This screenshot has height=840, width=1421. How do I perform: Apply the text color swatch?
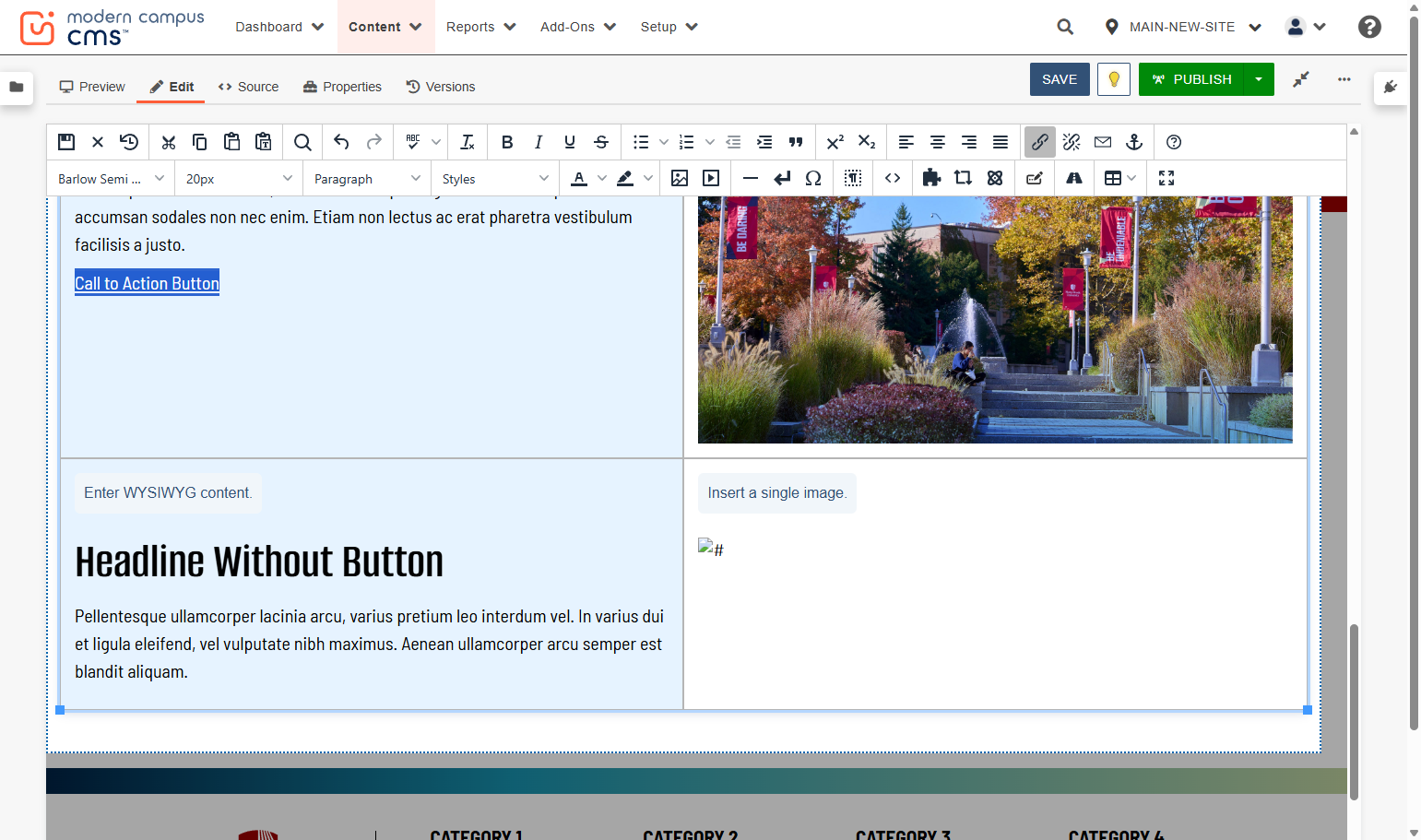[579, 178]
